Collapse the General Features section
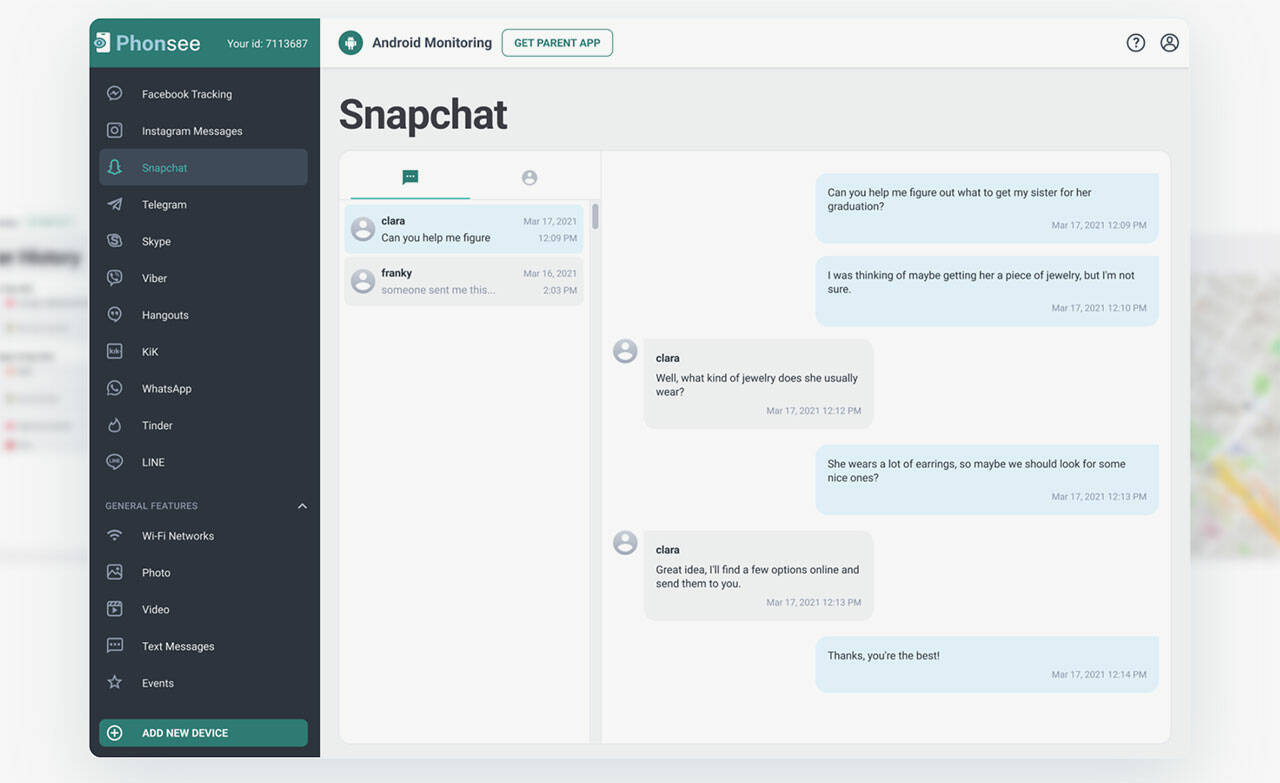 302,506
